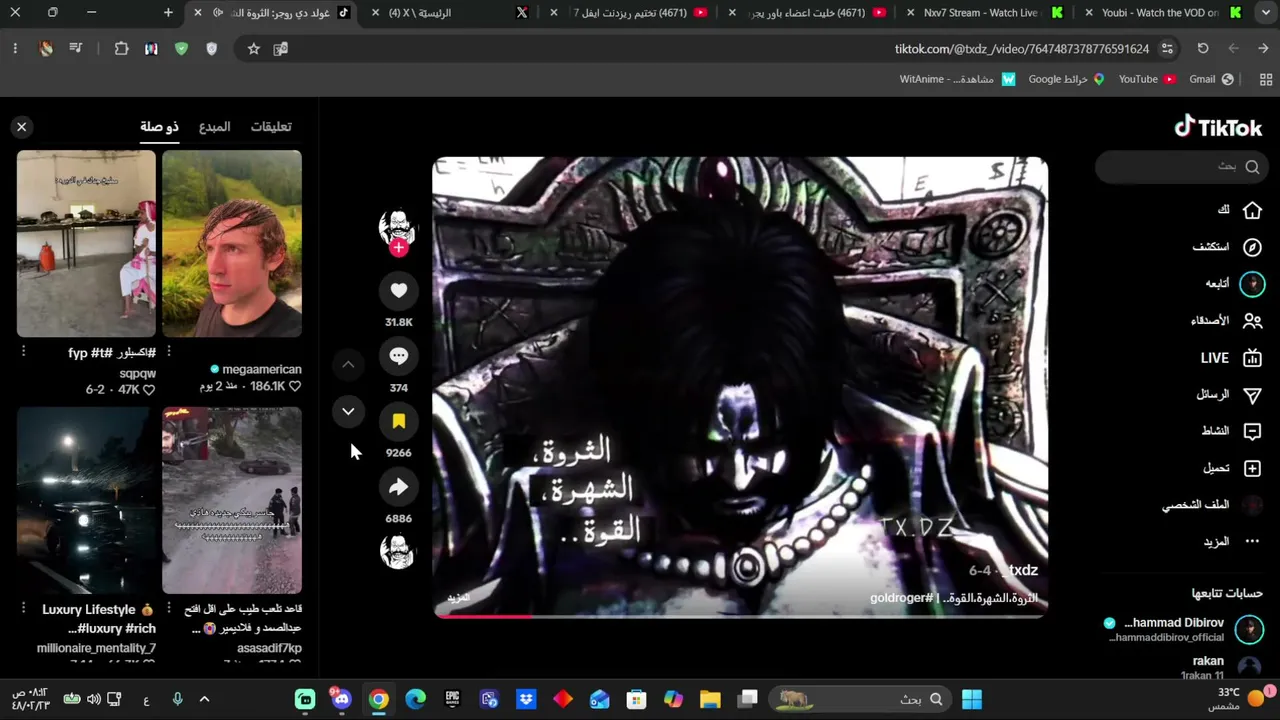Image resolution: width=1280 pixels, height=720 pixels.
Task: Open the asasadif7kp gameplay video thumbnail
Action: click(x=232, y=500)
